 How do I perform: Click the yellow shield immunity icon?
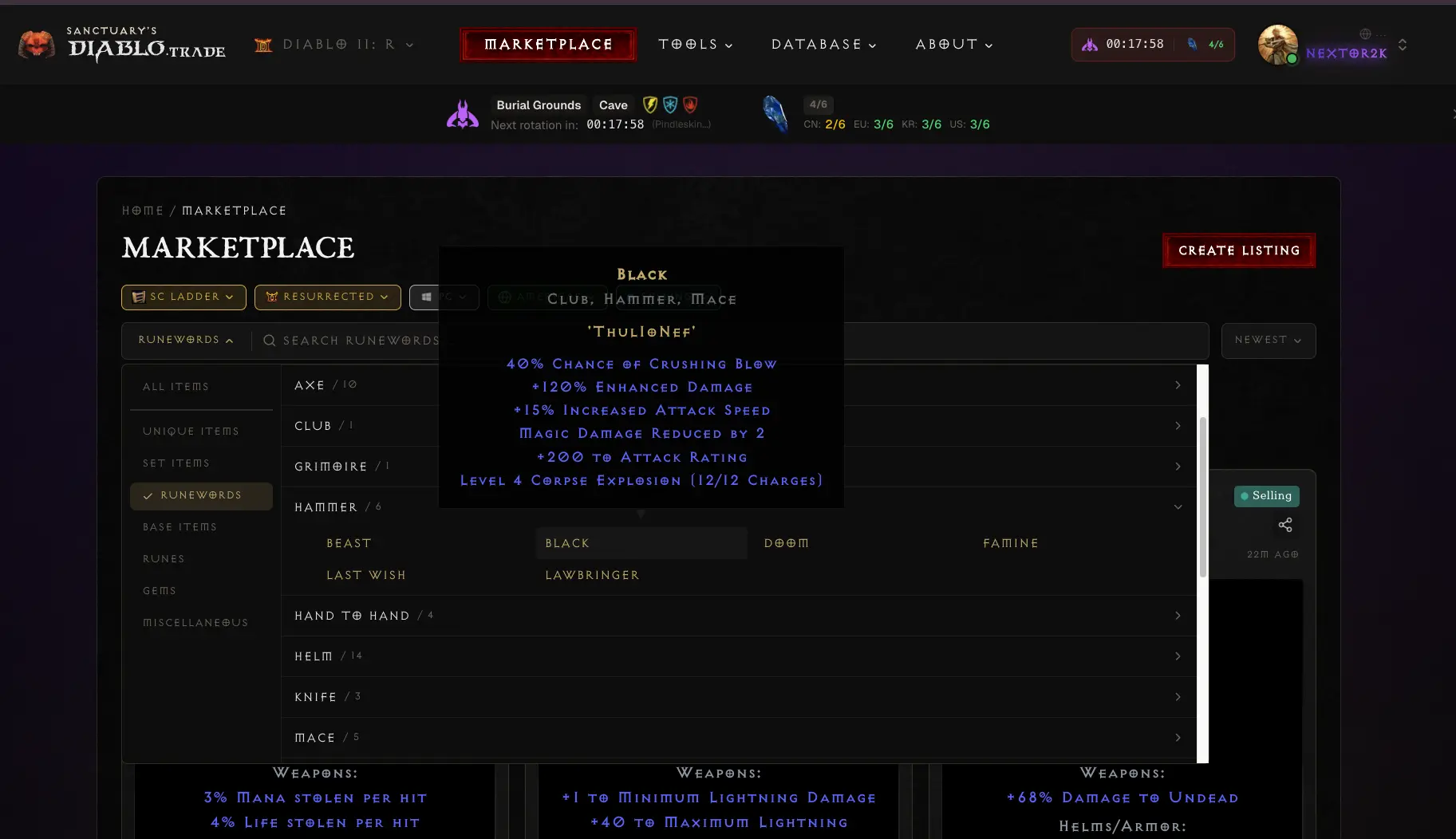click(650, 104)
